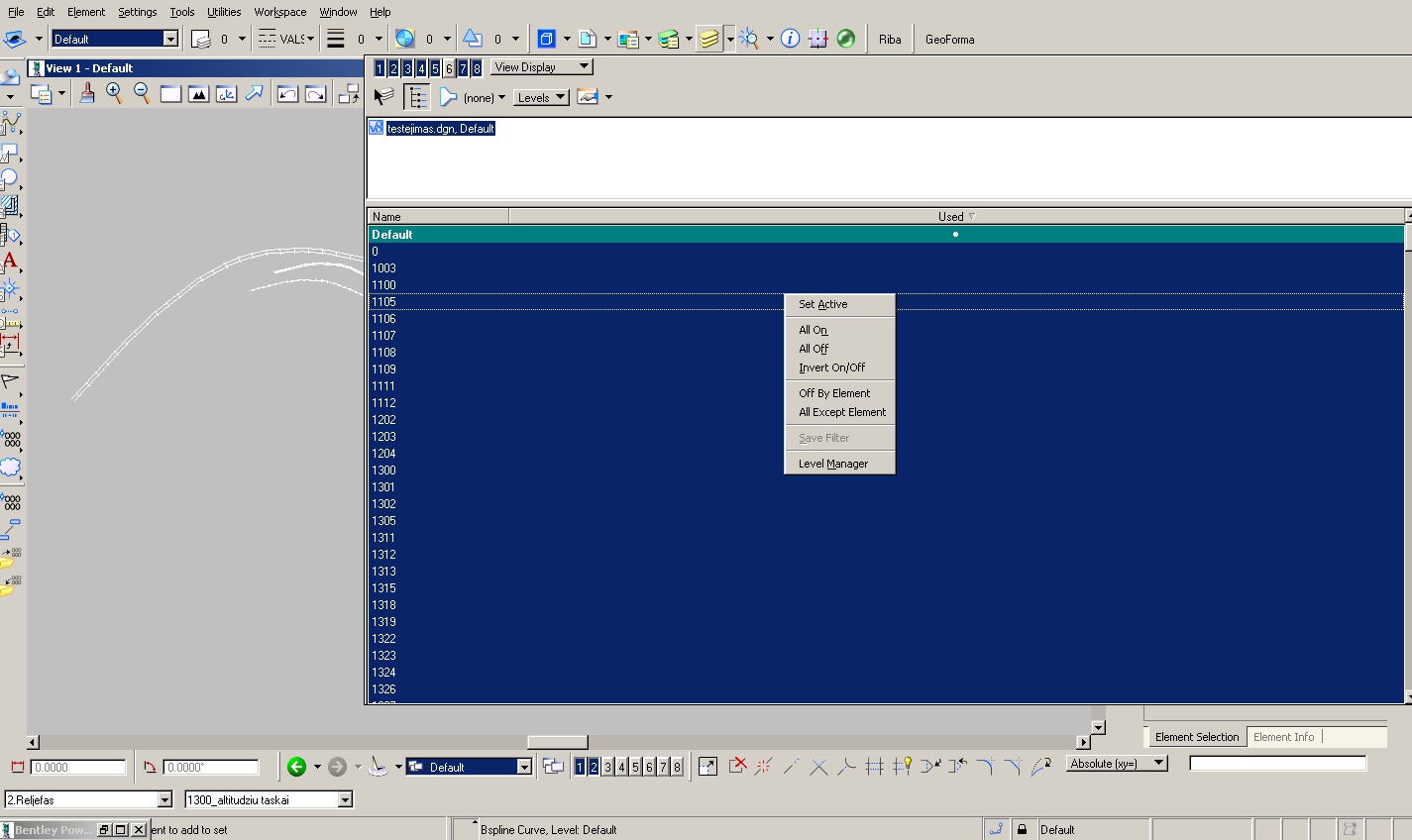Click the Window Area icon in View 1
This screenshot has width=1412, height=840.
(170, 94)
